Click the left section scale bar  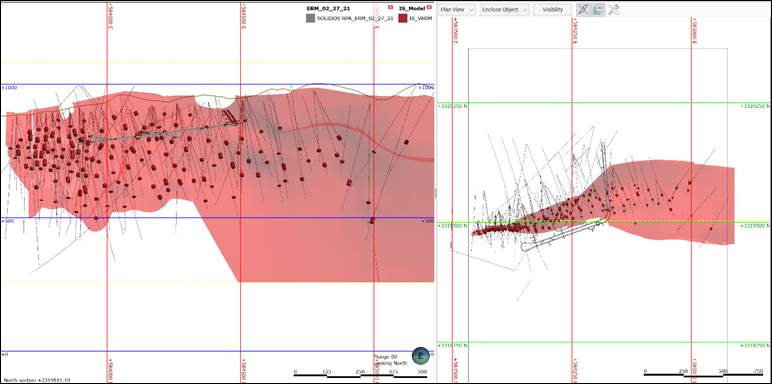[358, 375]
